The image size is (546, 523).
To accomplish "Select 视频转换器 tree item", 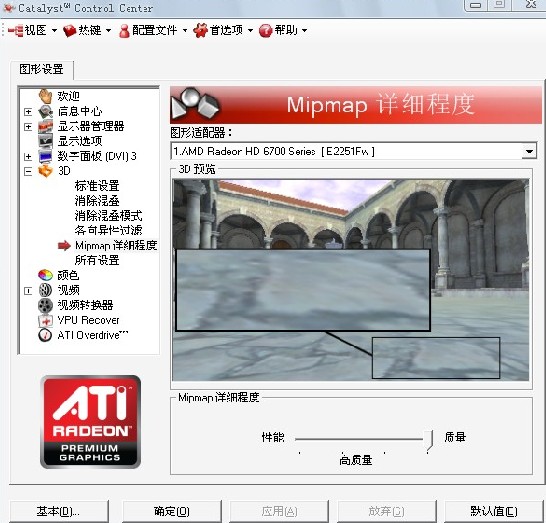I will tap(85, 305).
